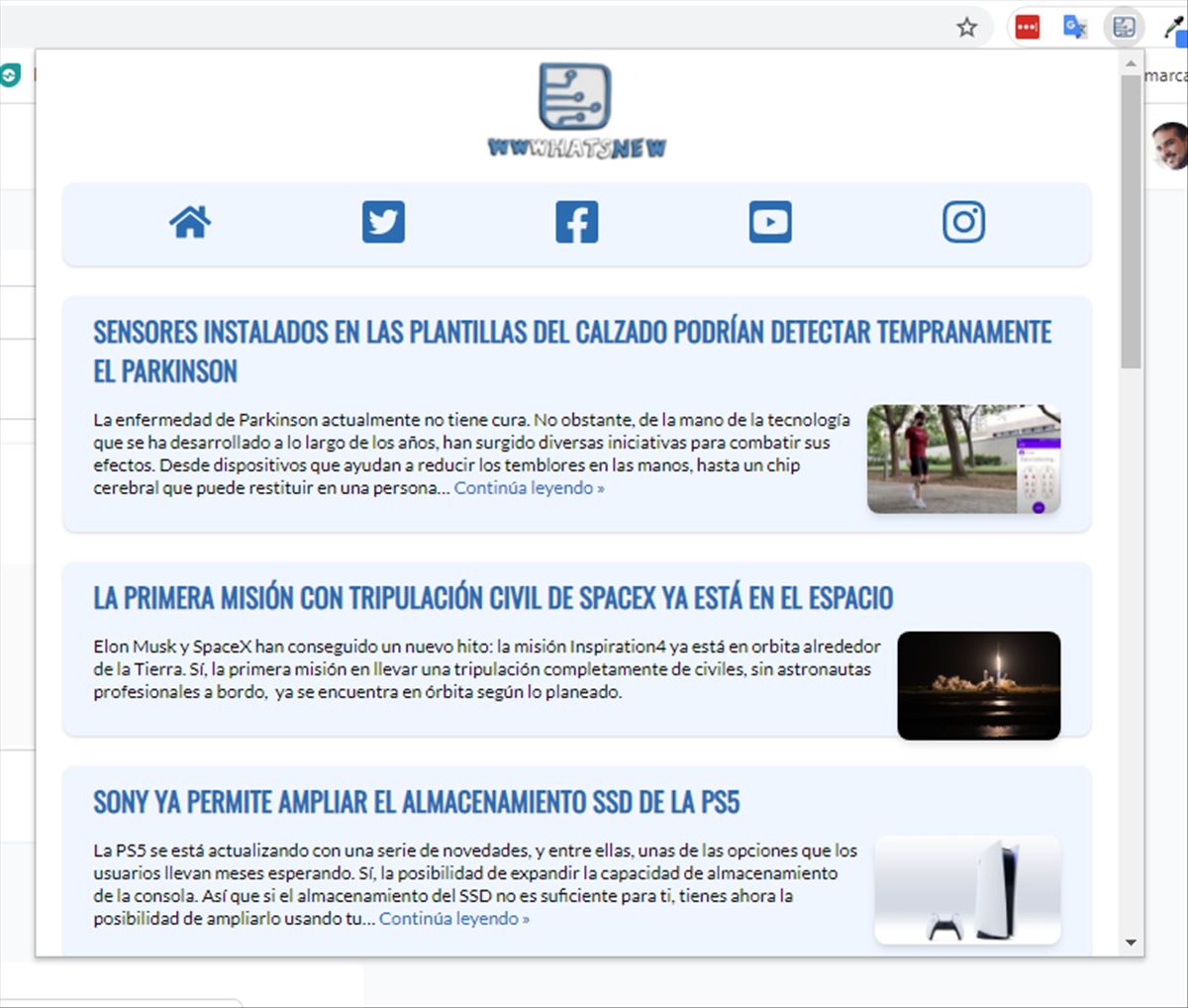Open the color picker eyedropper extension
This screenshot has width=1188, height=1008.
point(1174,27)
